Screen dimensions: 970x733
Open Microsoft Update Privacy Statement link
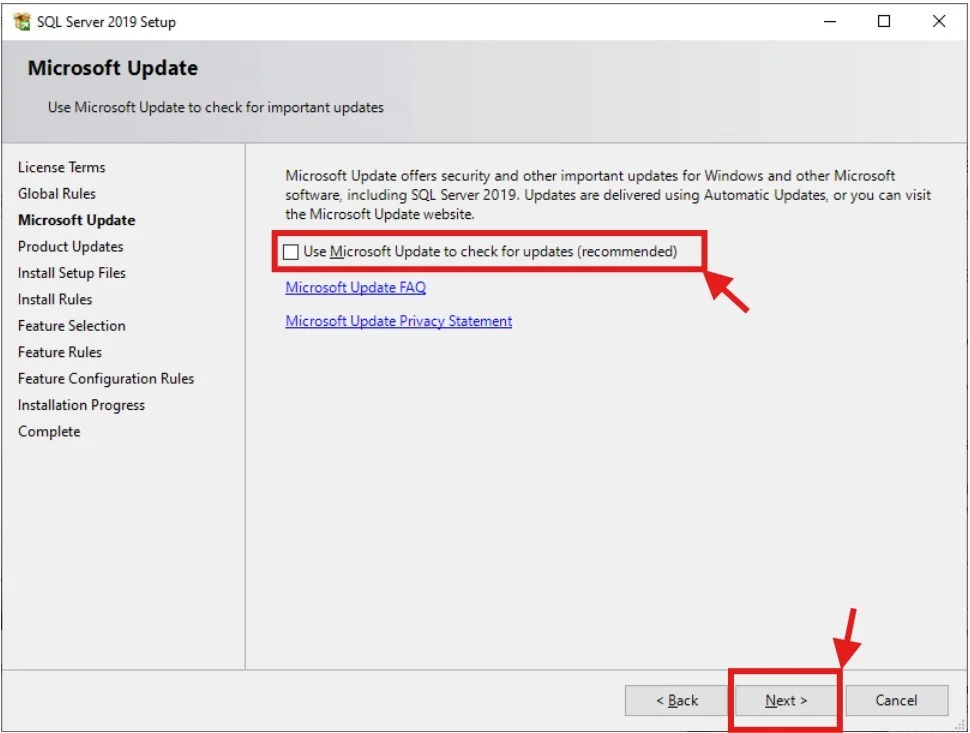[x=398, y=321]
